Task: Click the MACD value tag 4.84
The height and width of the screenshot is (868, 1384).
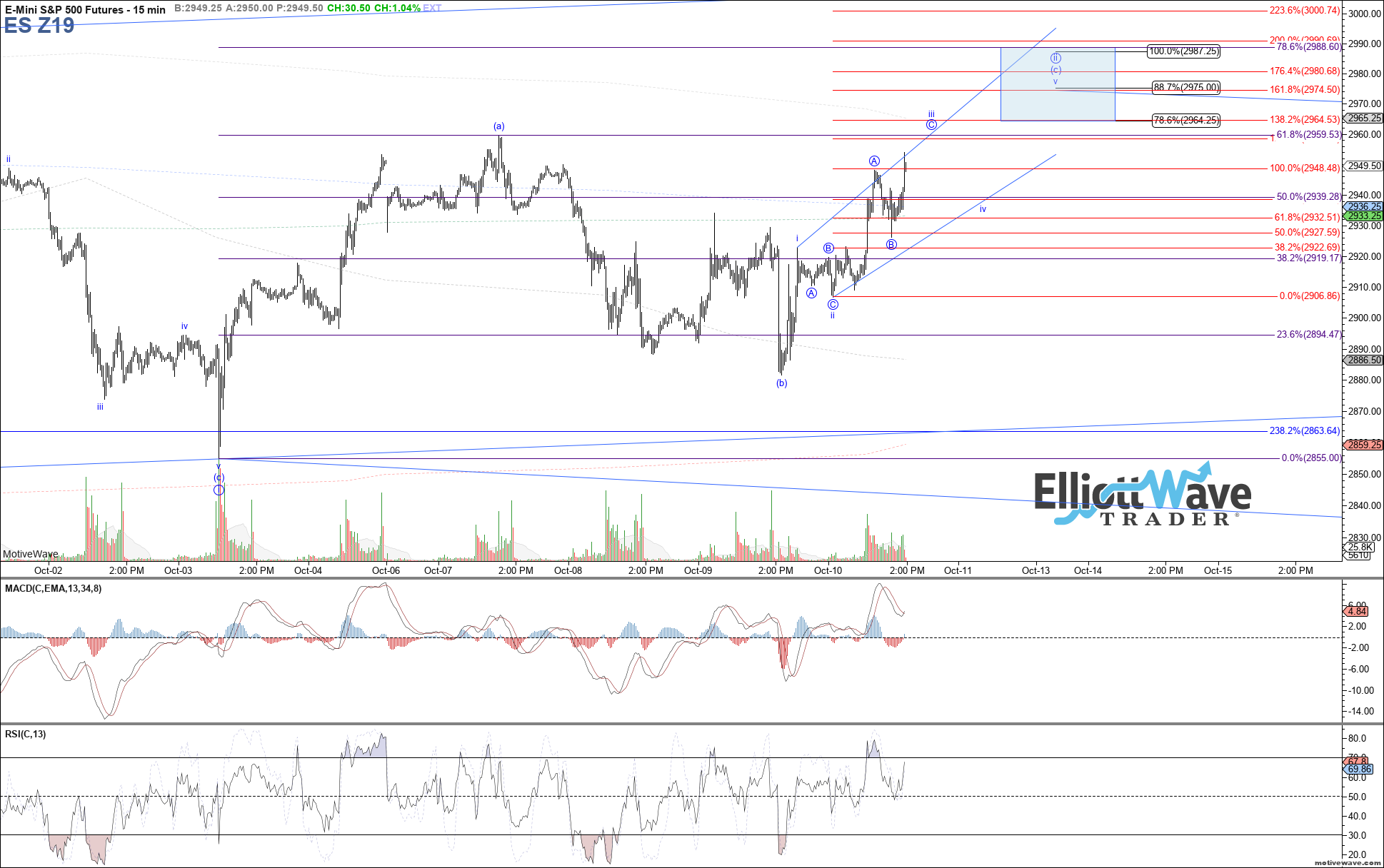Action: (x=1356, y=611)
